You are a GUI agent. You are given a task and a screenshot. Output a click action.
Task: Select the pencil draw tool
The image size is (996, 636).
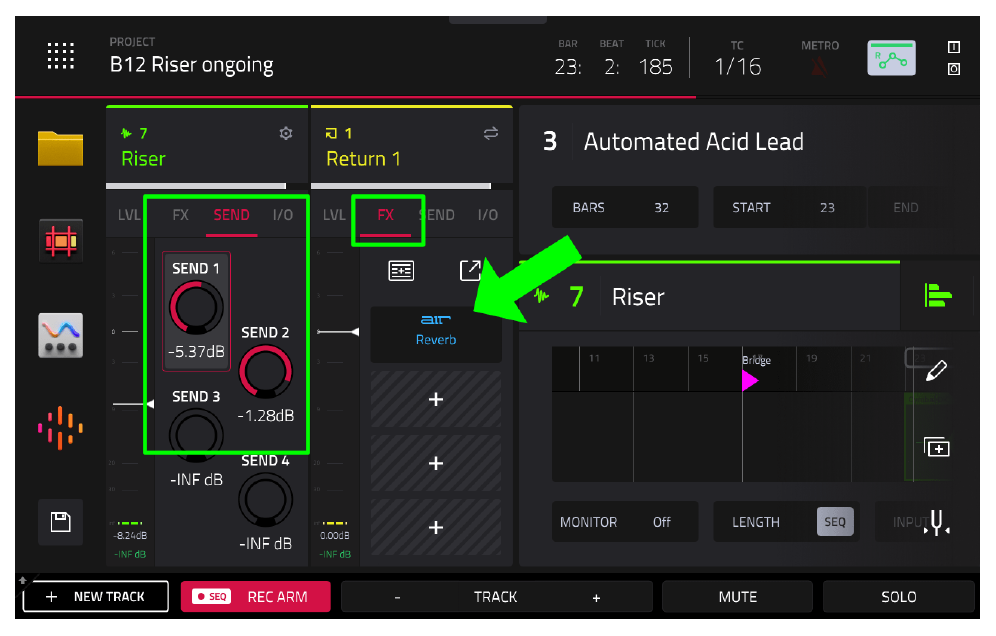tap(936, 370)
